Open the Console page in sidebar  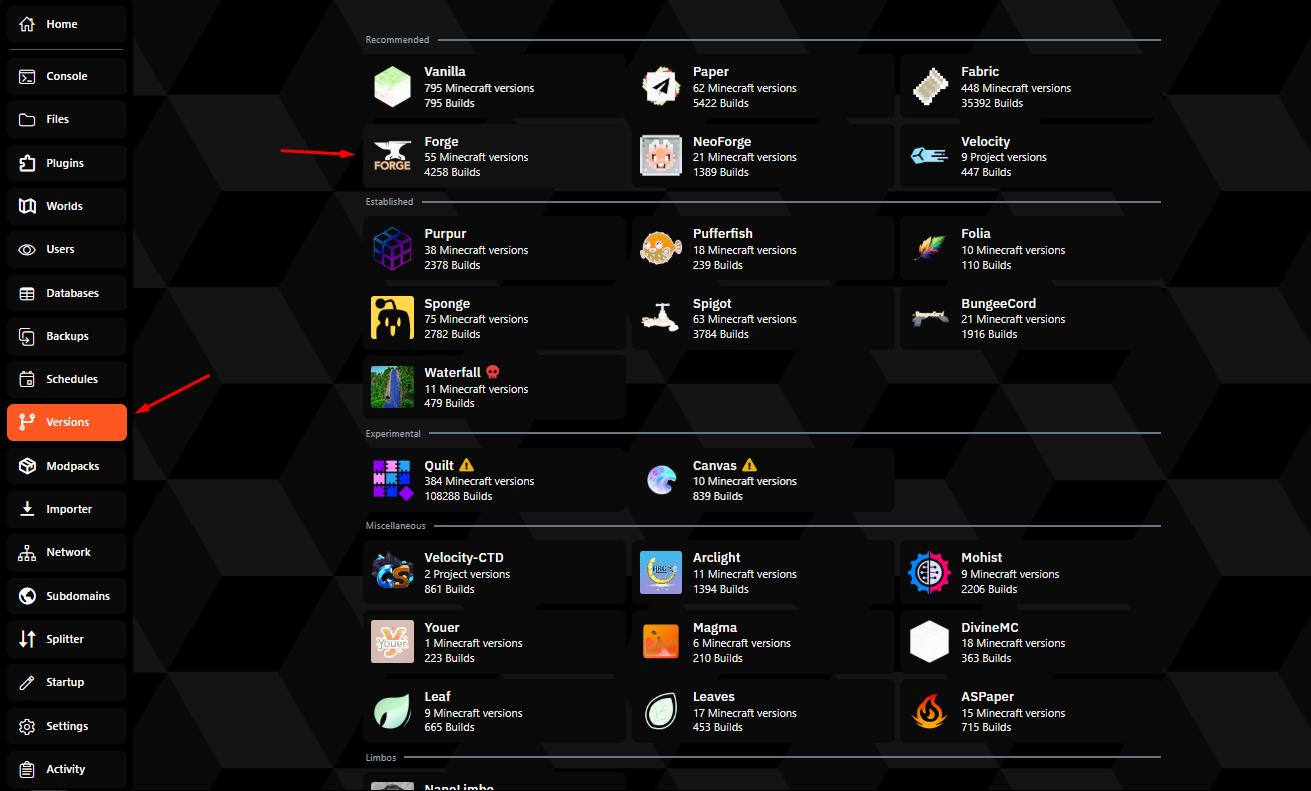(x=67, y=76)
